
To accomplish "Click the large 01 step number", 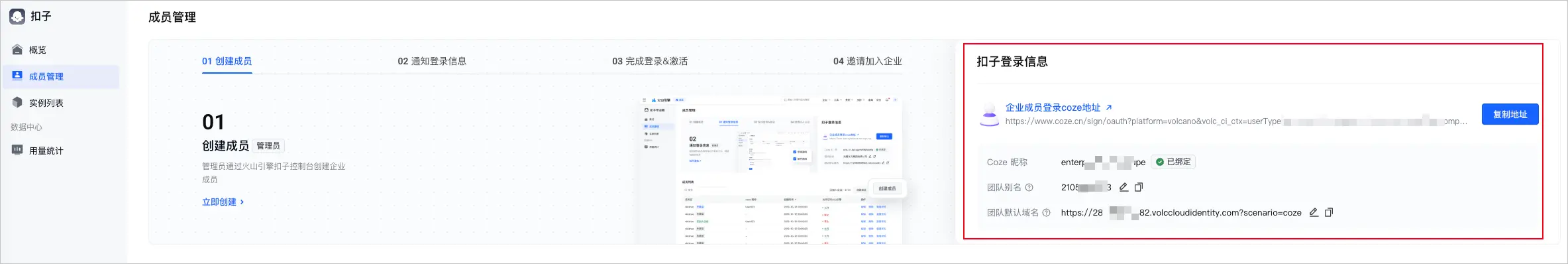I will click(x=213, y=122).
